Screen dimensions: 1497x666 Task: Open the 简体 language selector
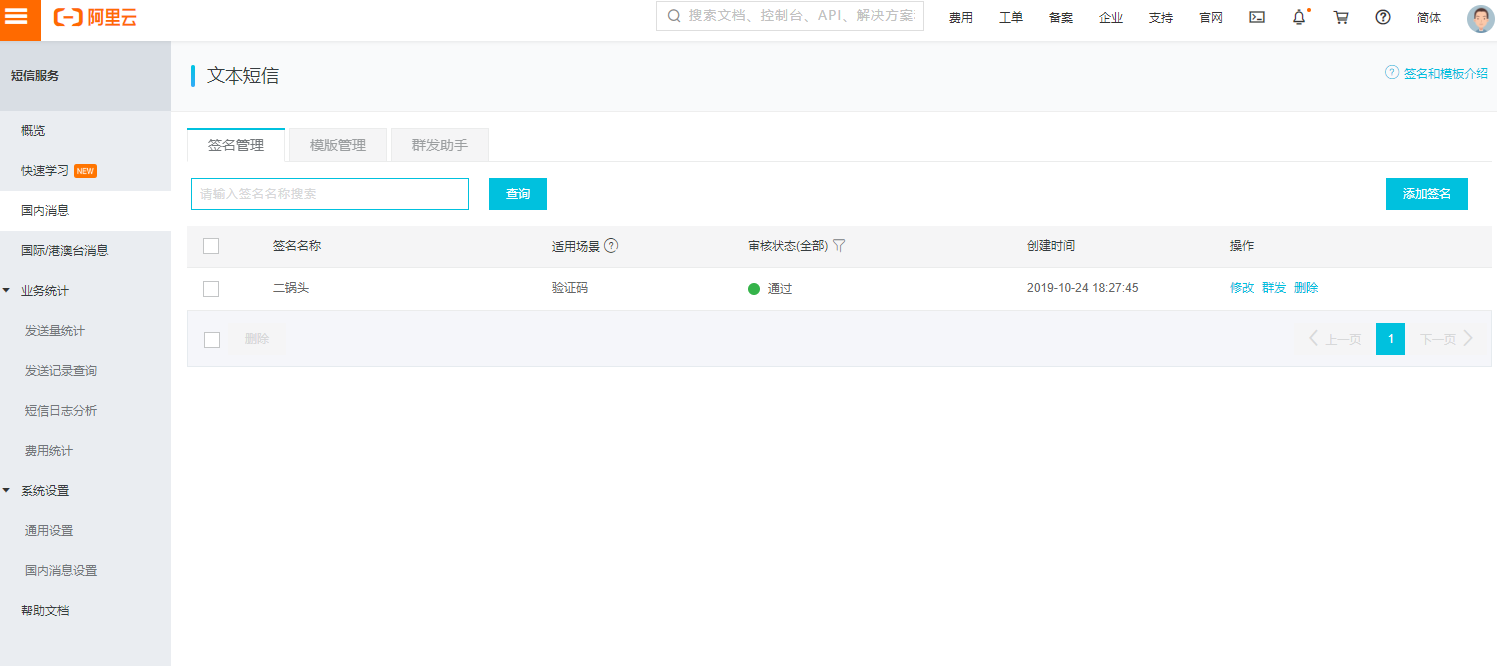click(x=1429, y=17)
